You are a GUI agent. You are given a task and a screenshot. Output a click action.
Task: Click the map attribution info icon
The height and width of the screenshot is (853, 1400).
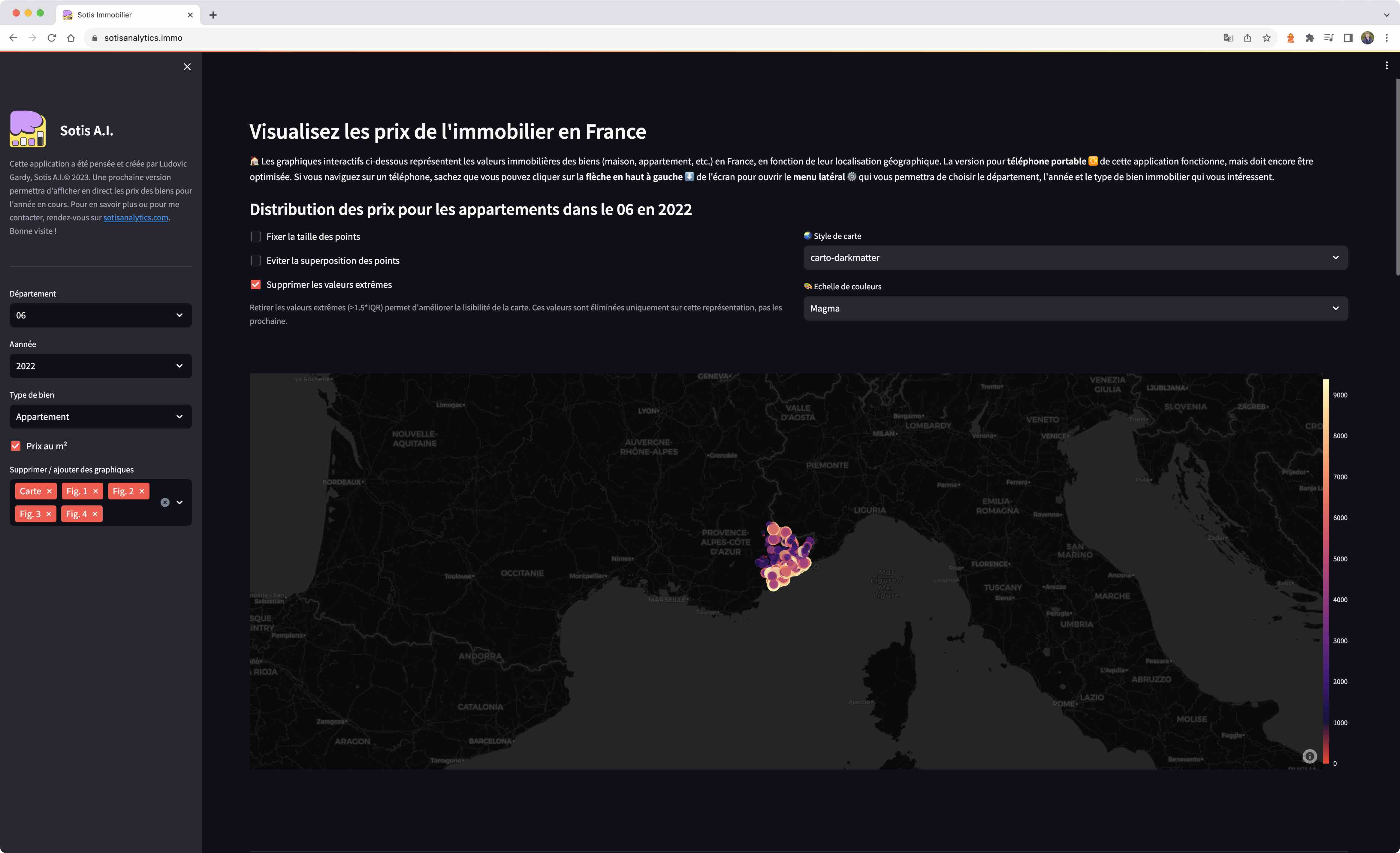[x=1310, y=756]
